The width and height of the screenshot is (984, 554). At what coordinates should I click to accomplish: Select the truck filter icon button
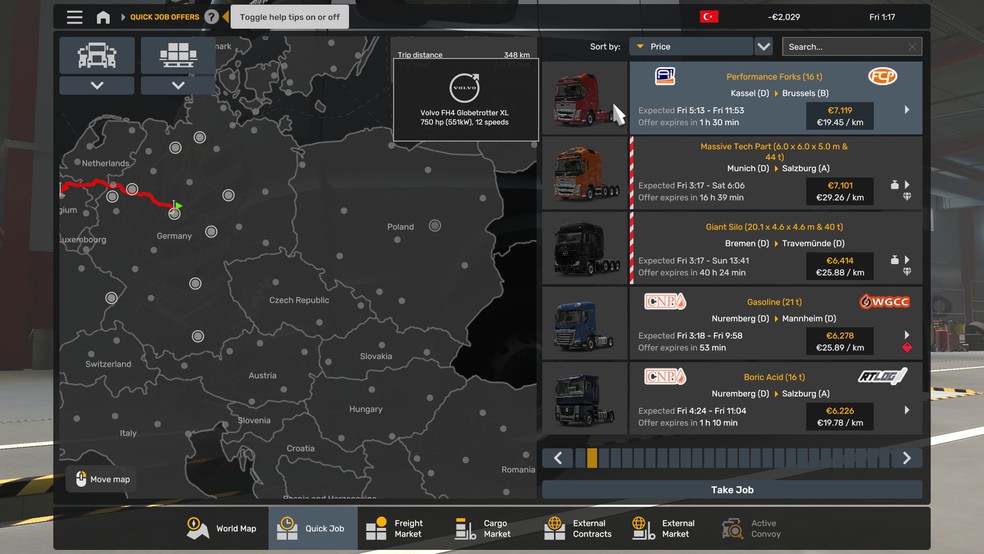[97, 55]
